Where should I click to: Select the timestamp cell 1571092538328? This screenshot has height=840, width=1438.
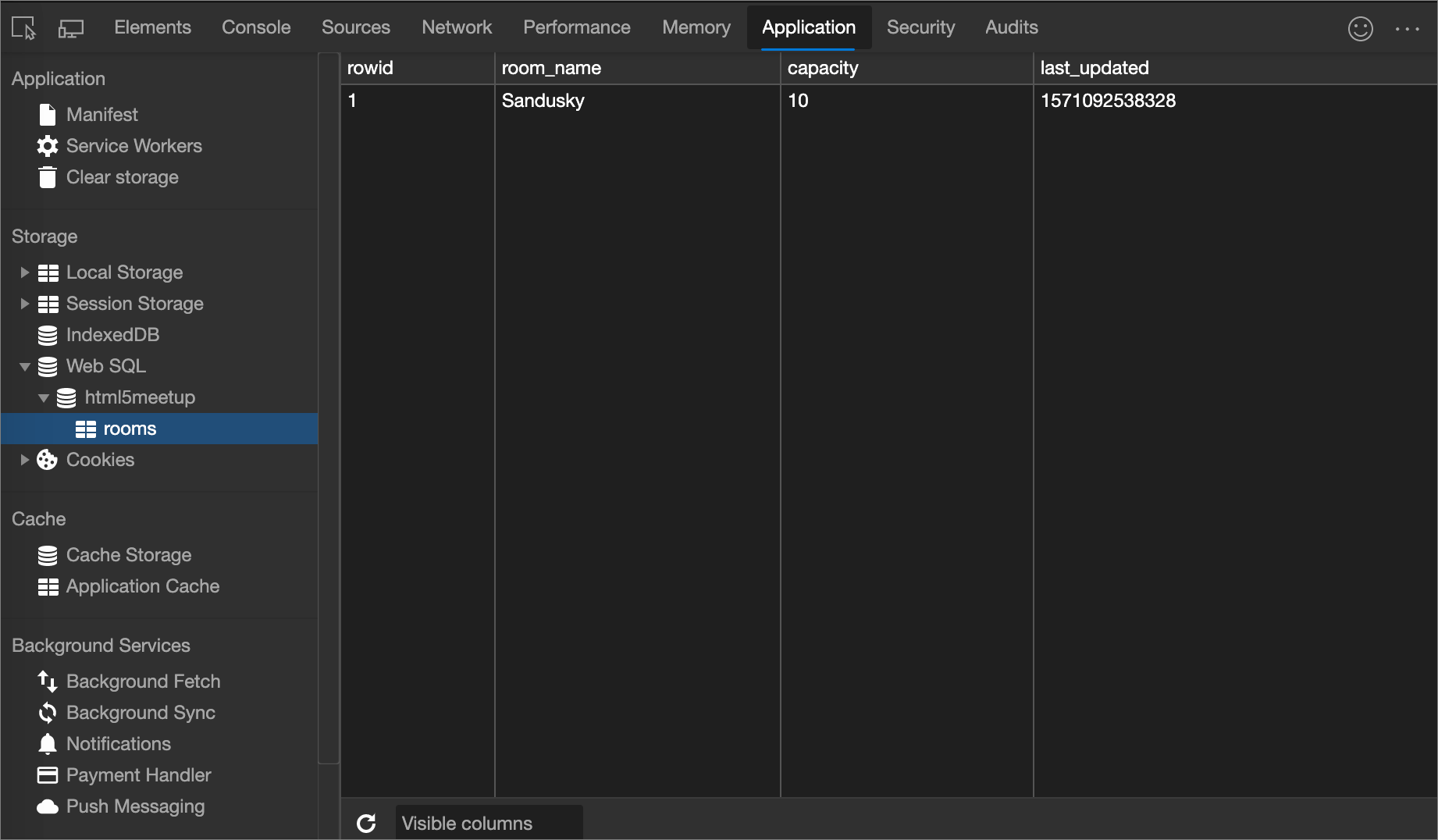pyautogui.click(x=1236, y=101)
